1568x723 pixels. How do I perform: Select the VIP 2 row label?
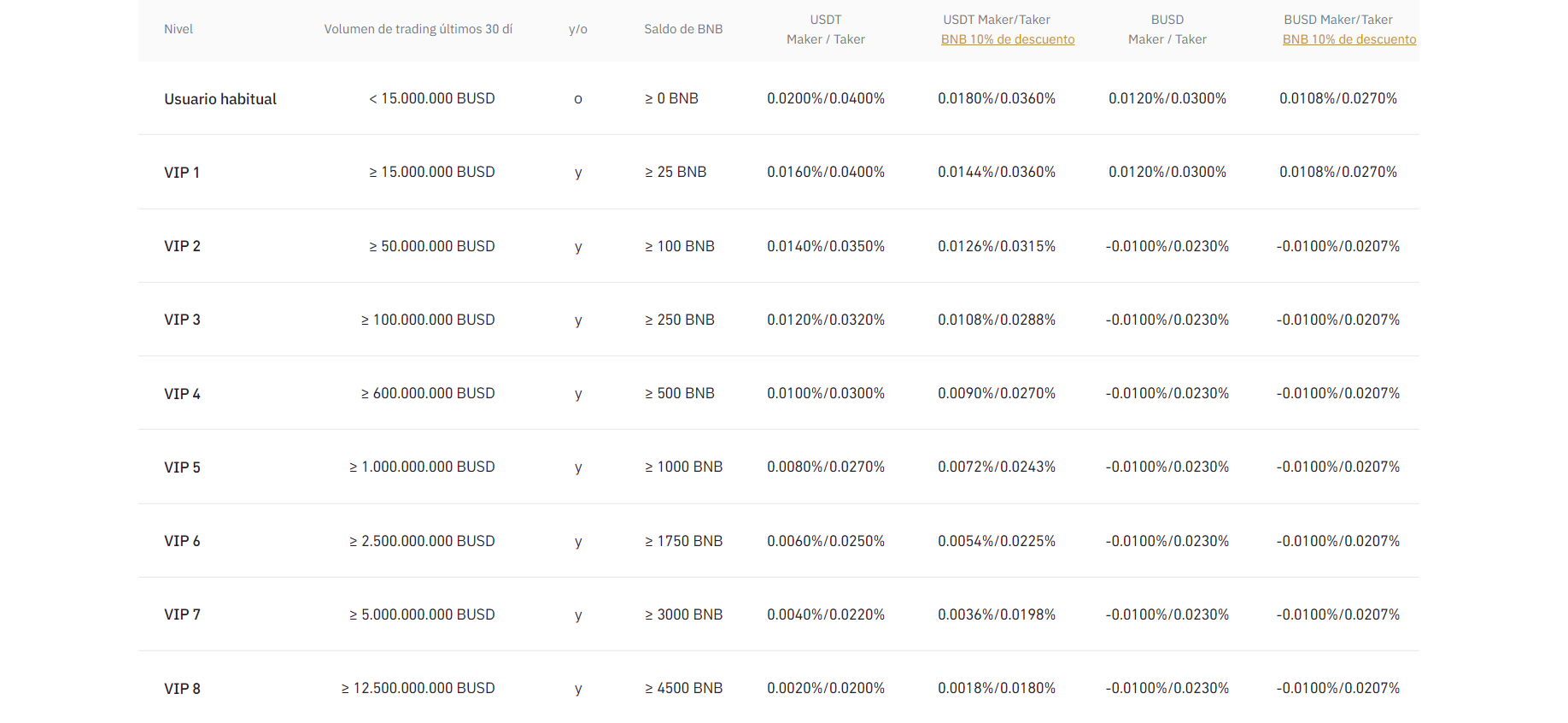coord(183,246)
